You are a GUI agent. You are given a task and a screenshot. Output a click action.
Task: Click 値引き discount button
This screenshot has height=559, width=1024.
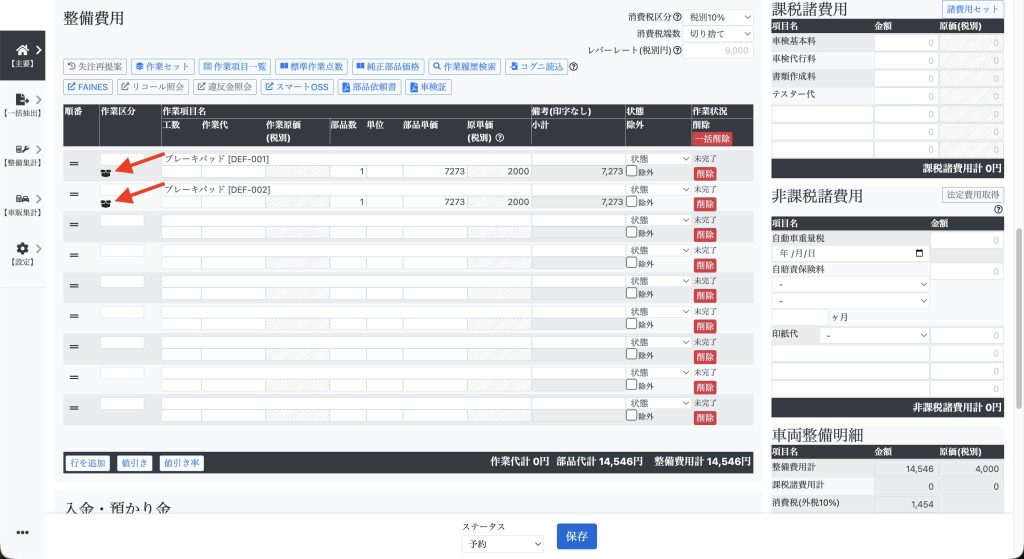pos(135,463)
